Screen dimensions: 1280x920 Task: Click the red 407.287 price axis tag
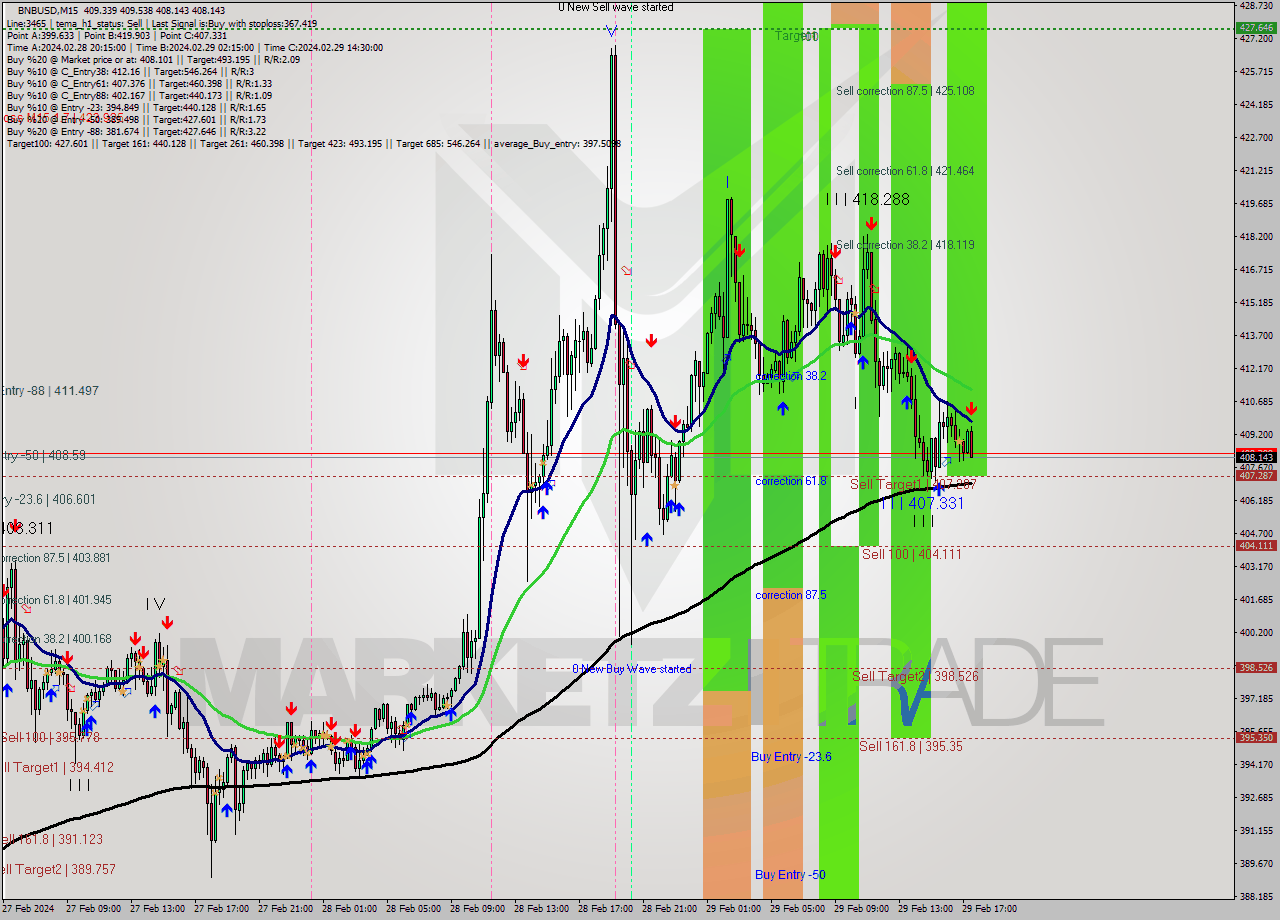coord(1256,476)
